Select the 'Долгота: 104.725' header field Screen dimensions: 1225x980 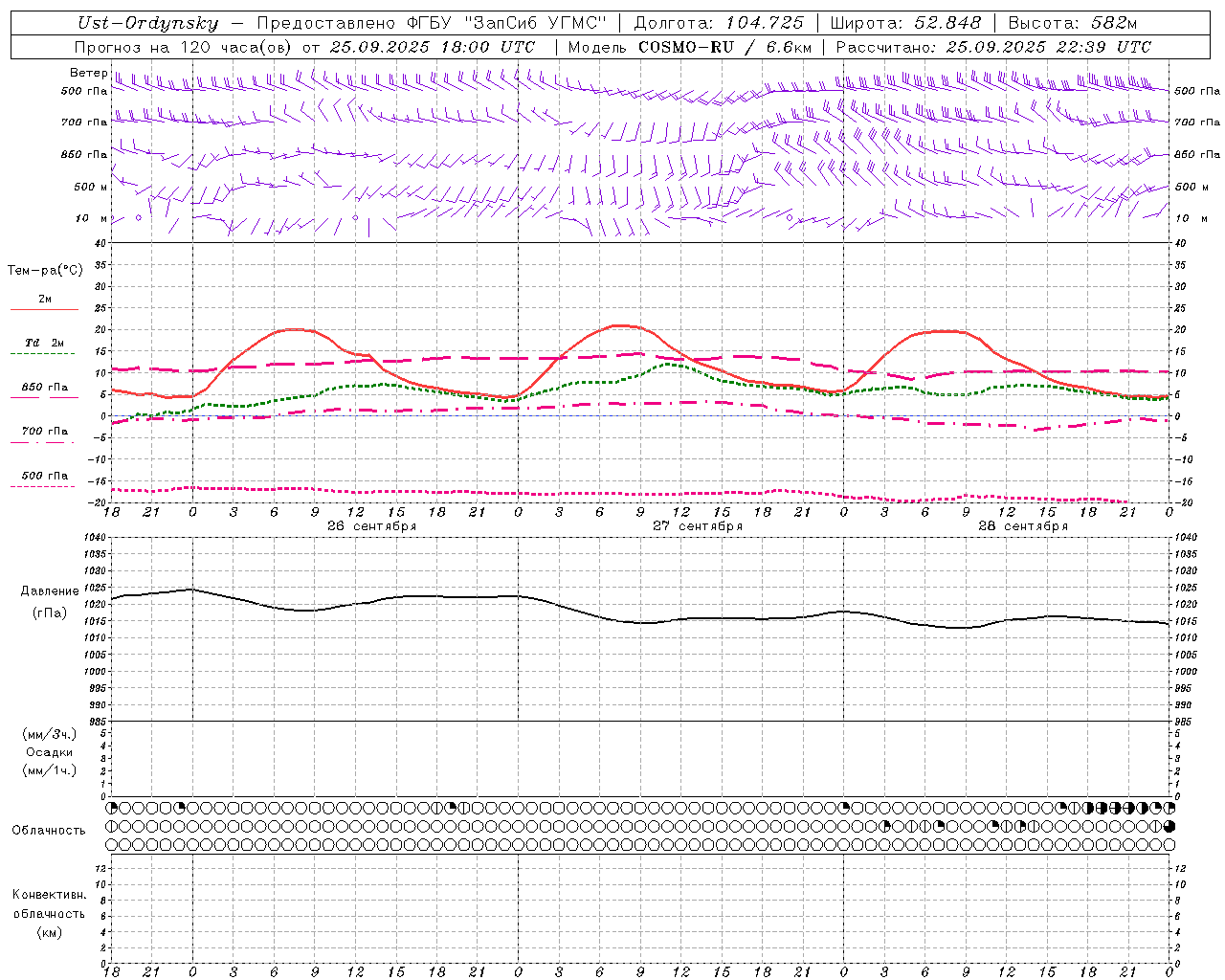[x=719, y=23]
